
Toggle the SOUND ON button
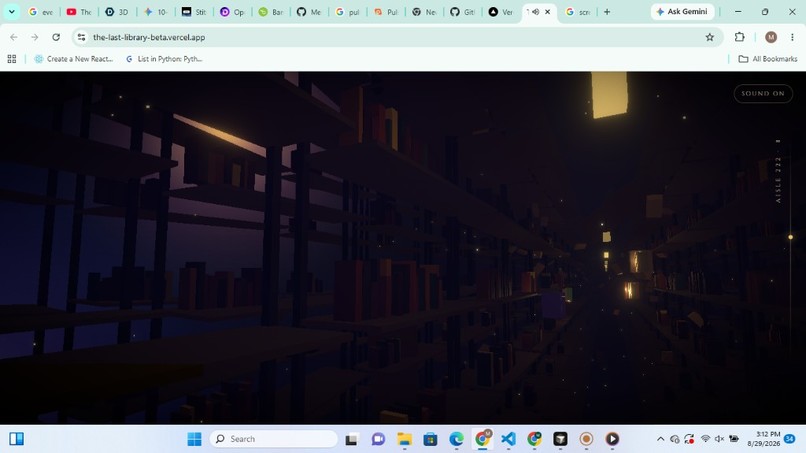point(763,94)
